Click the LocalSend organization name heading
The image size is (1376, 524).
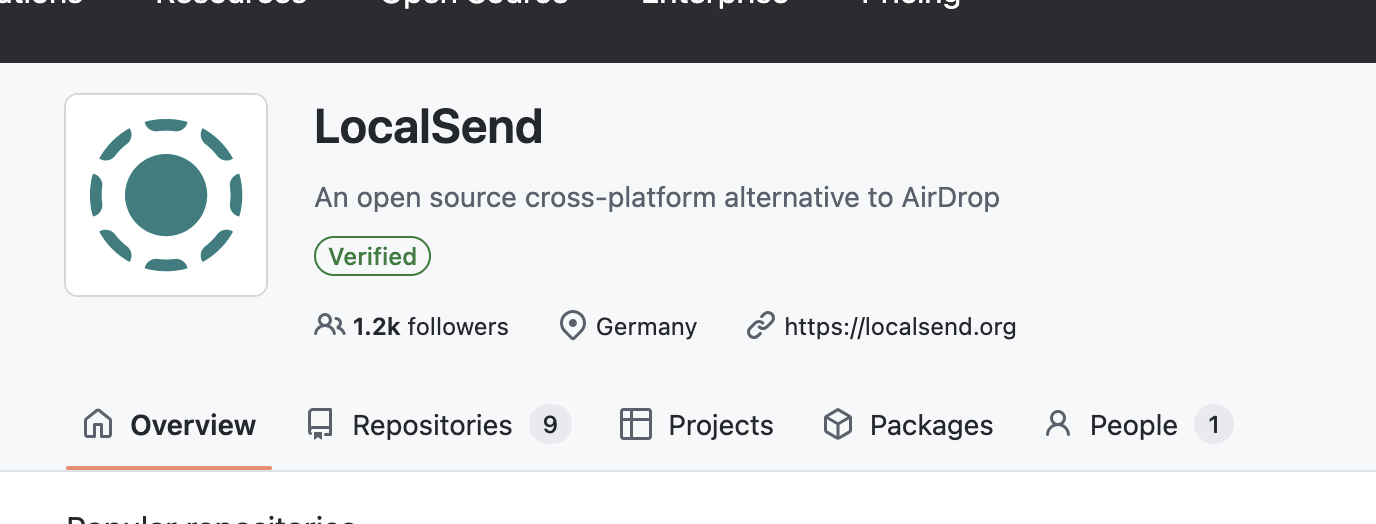coord(428,127)
